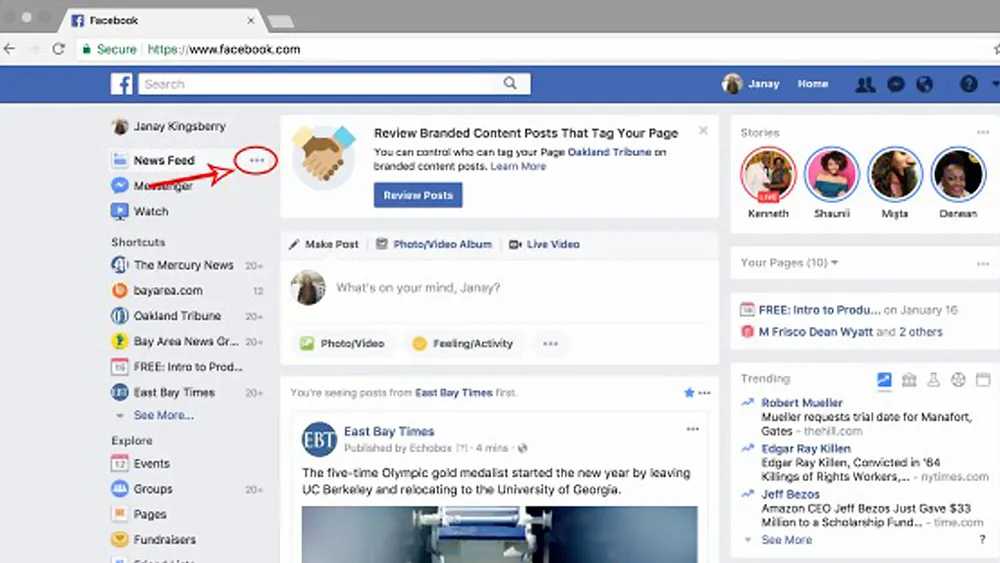Click the Facebook logo icon
1000x563 pixels.
[121, 84]
